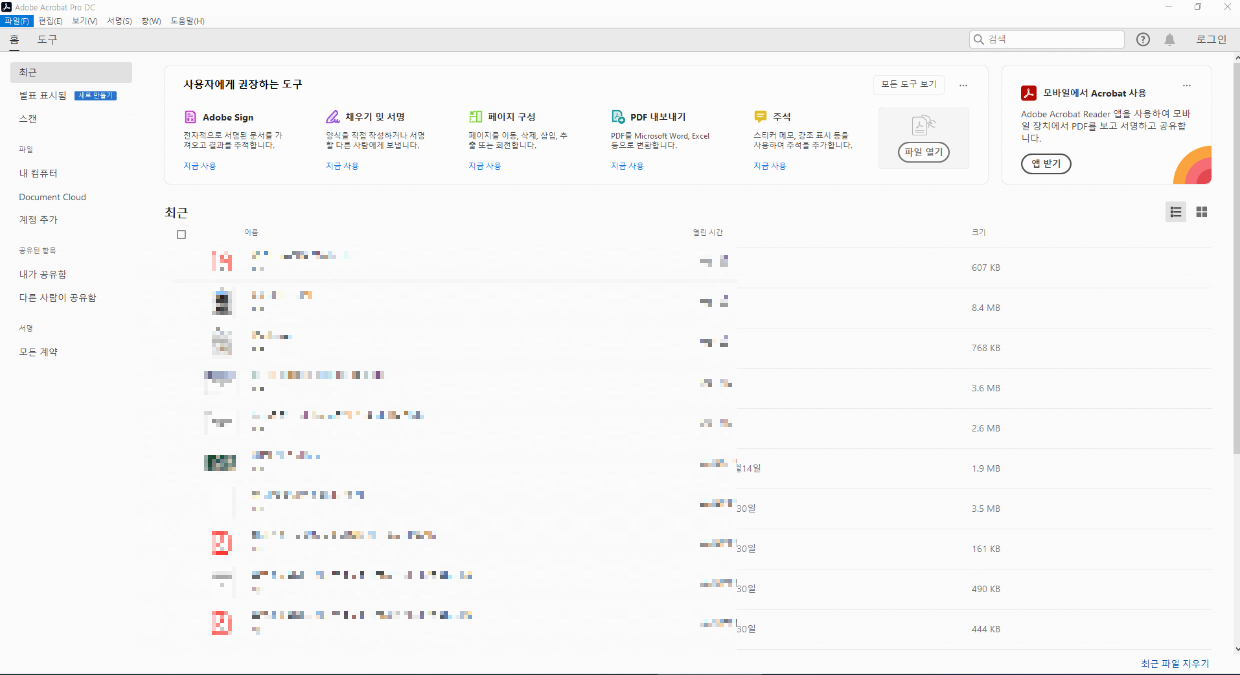Screen dimensions: 1240x675
Task: Select the file row sized 768 KB
Action: (690, 348)
